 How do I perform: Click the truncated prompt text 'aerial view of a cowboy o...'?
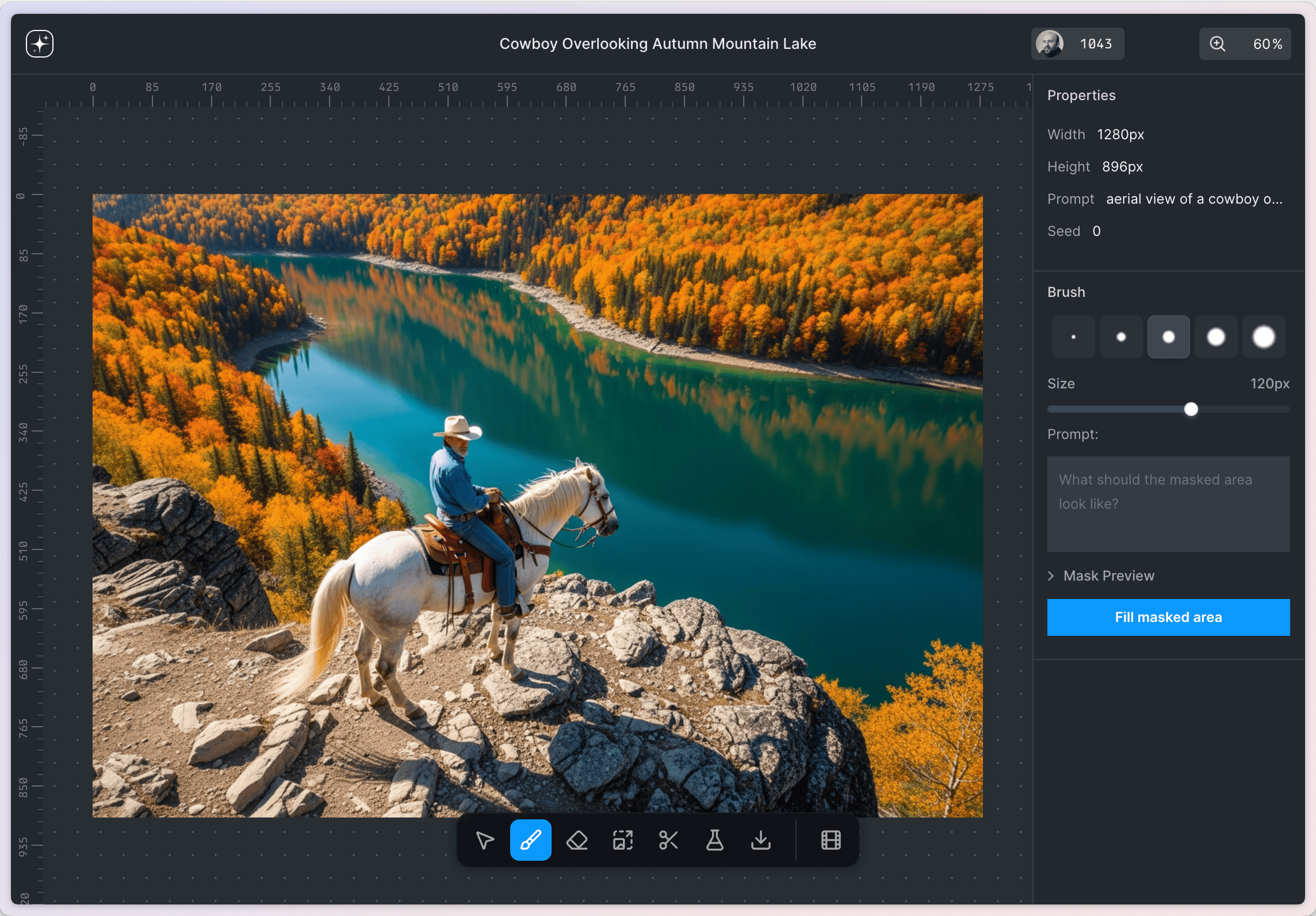[x=1194, y=199]
